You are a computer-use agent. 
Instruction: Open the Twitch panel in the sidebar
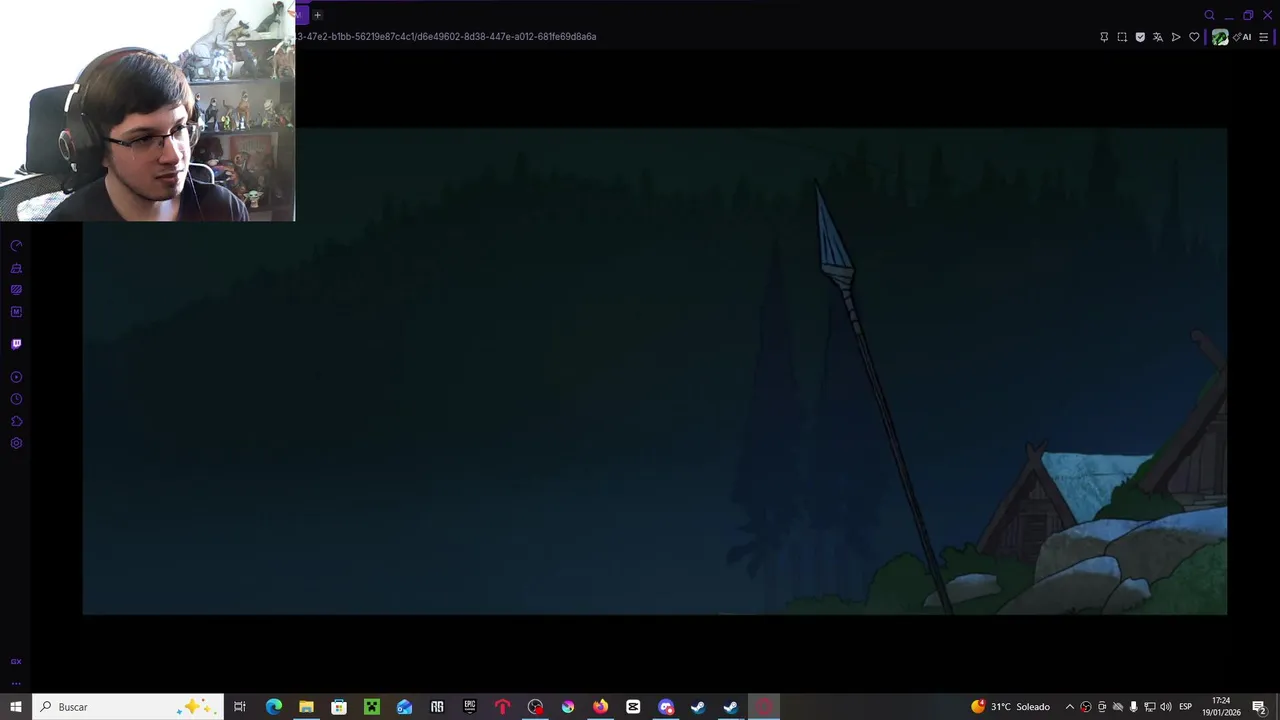click(x=16, y=344)
